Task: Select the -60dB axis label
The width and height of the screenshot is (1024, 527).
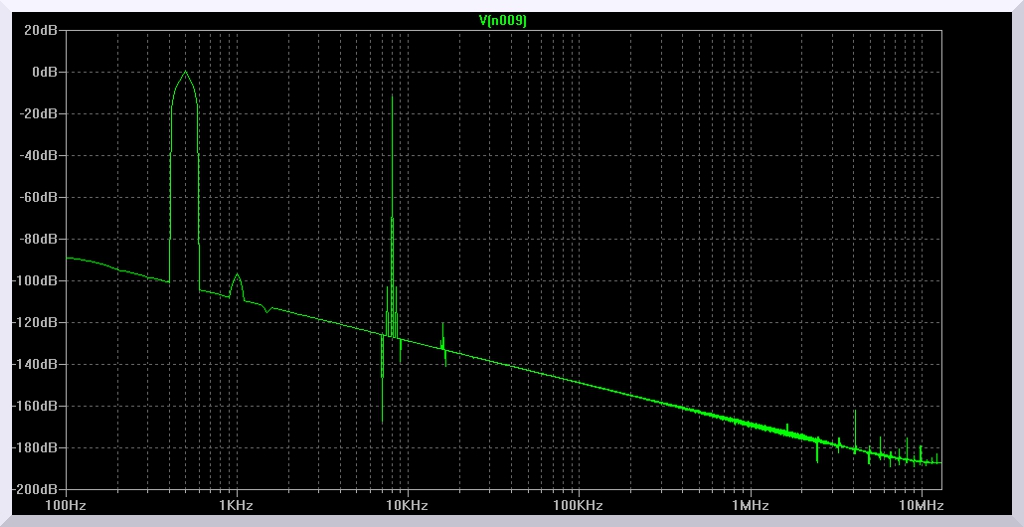Action: click(42, 197)
